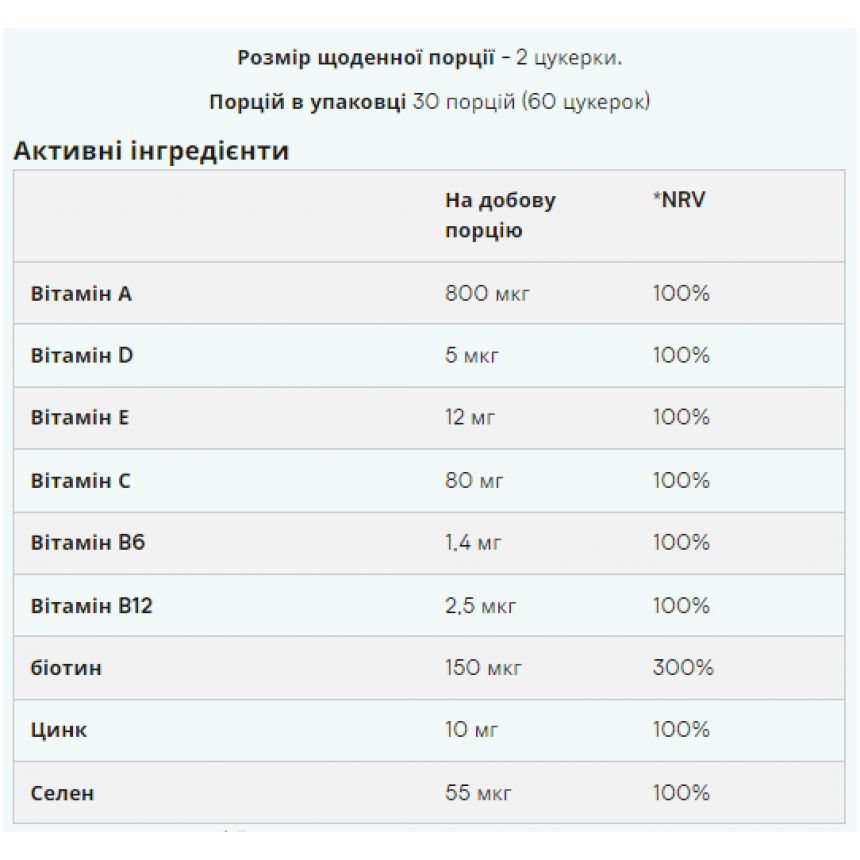The image size is (860, 860).
Task: Click the На добову порцію header
Action: tap(500, 215)
